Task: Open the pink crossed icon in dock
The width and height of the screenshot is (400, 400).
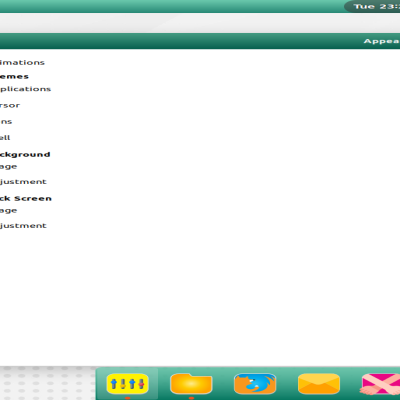Action: point(381,384)
